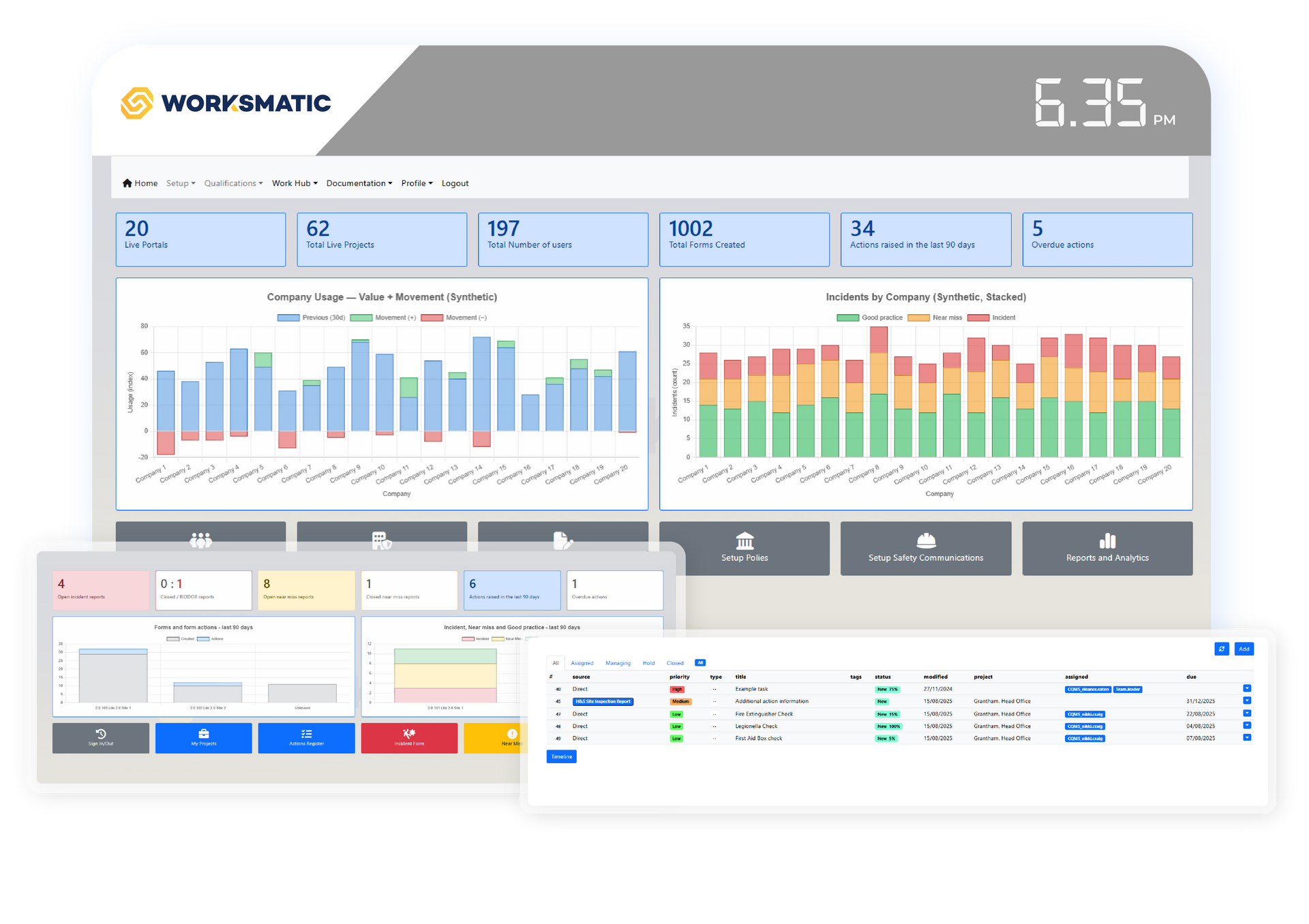Image resolution: width=1309 pixels, height=924 pixels.
Task: Switch to the Managing tab
Action: 618,663
